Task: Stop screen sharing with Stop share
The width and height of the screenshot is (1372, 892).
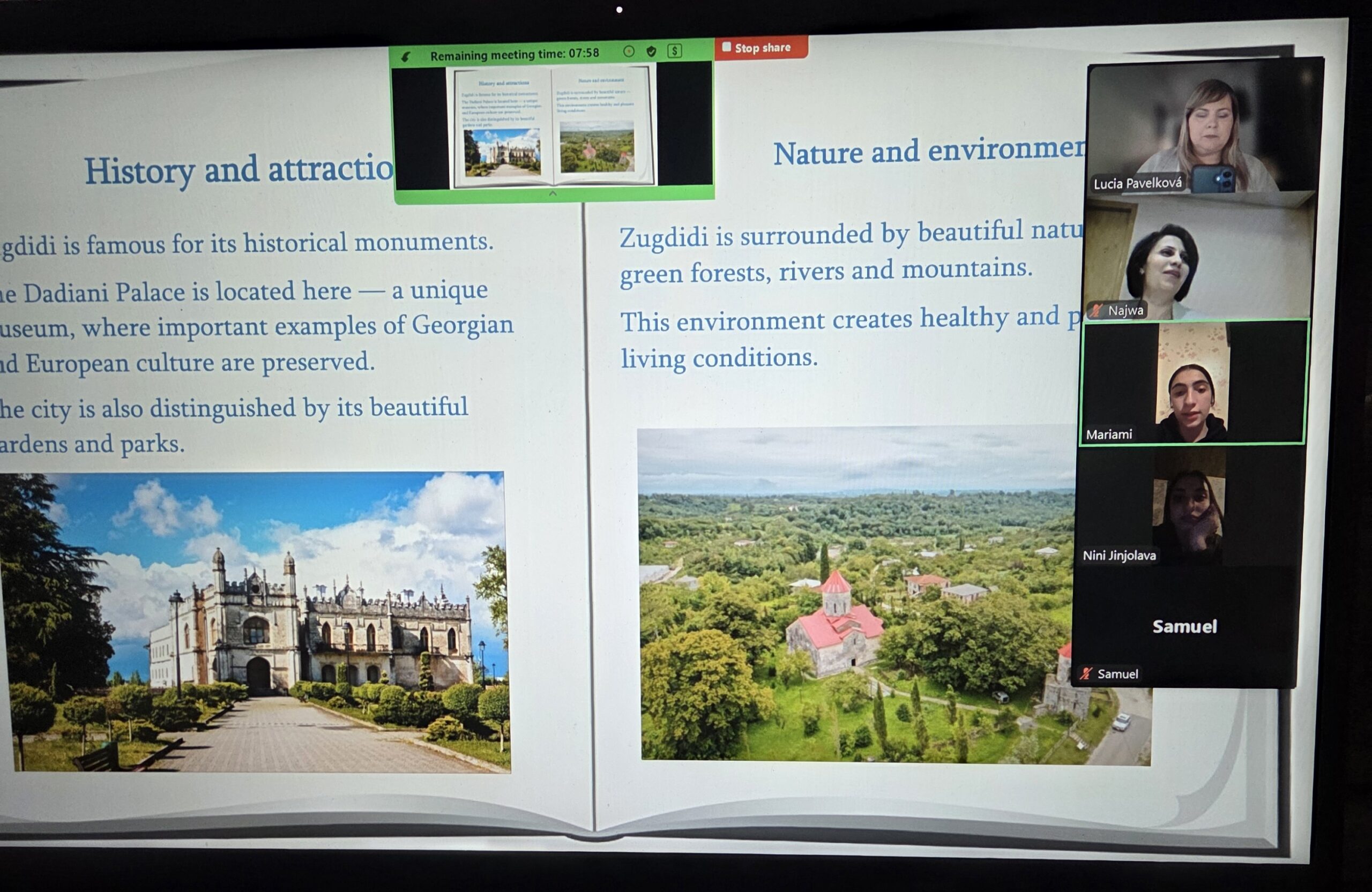Action: 762,48
